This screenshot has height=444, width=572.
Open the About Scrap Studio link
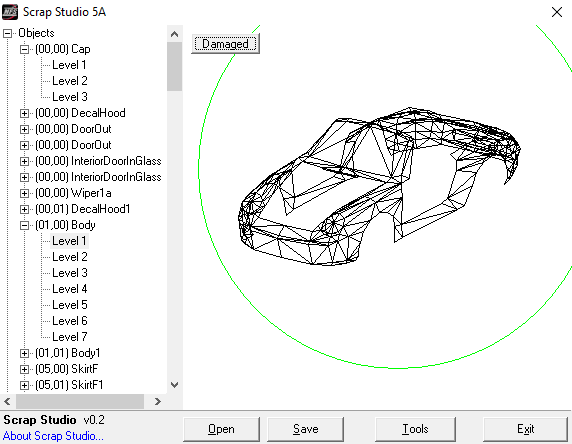53,436
